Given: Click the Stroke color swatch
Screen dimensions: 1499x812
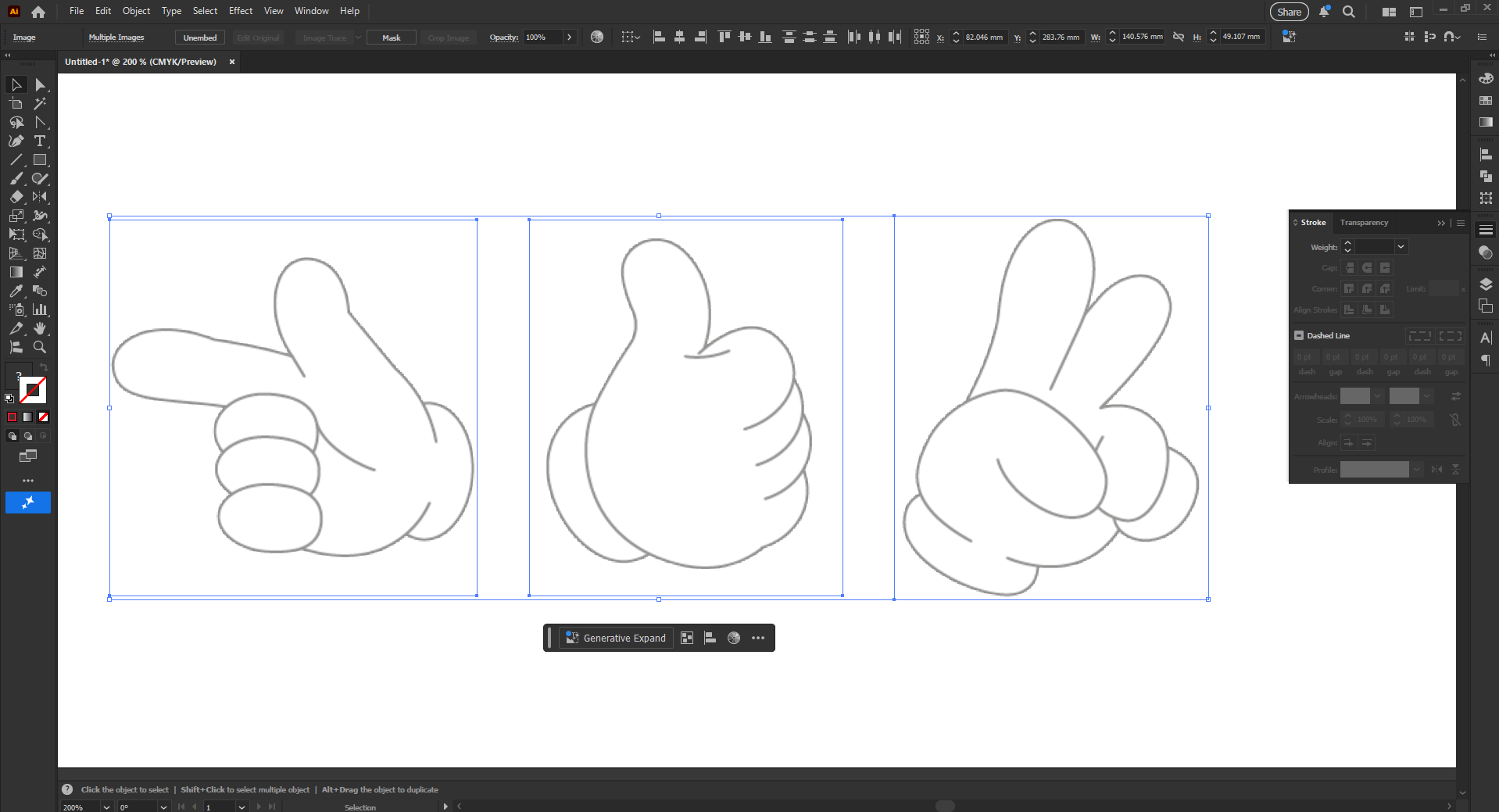Looking at the screenshot, I should tap(33, 390).
